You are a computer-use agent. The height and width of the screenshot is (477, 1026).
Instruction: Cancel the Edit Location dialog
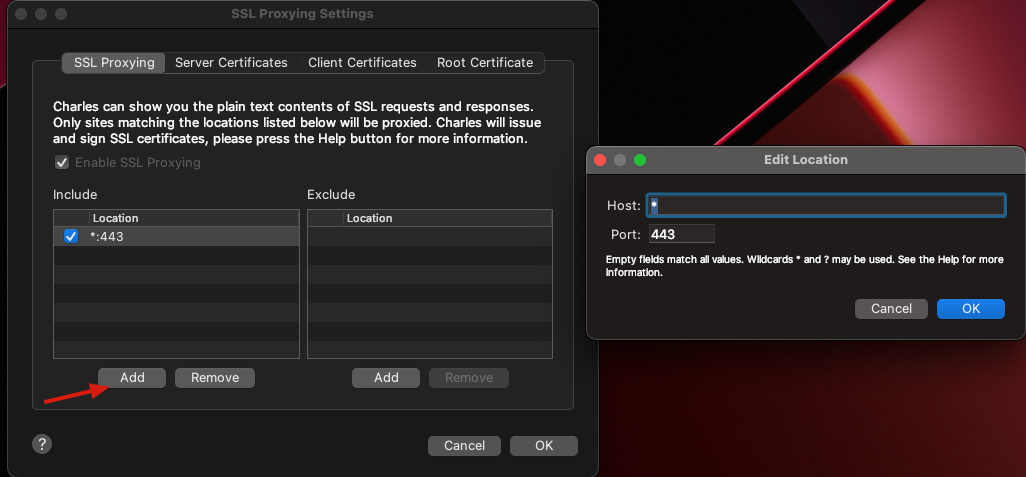coord(891,308)
